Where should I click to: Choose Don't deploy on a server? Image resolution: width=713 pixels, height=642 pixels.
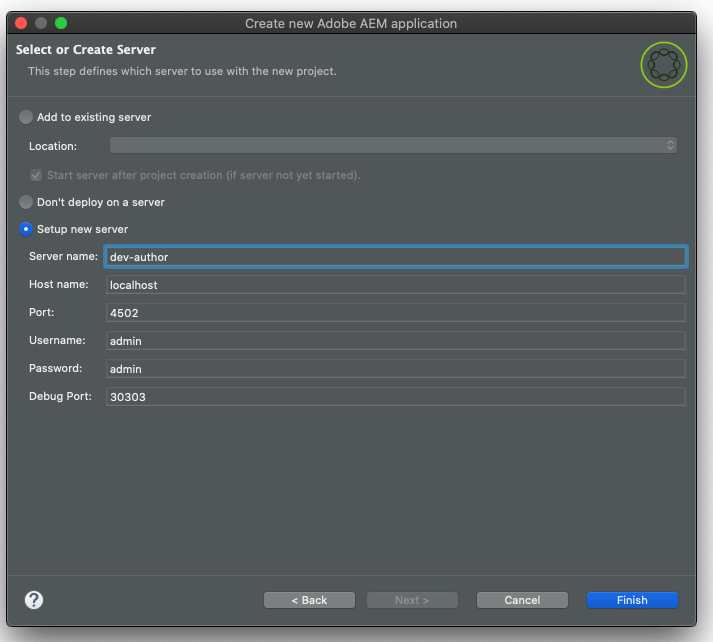pyautogui.click(x=26, y=202)
